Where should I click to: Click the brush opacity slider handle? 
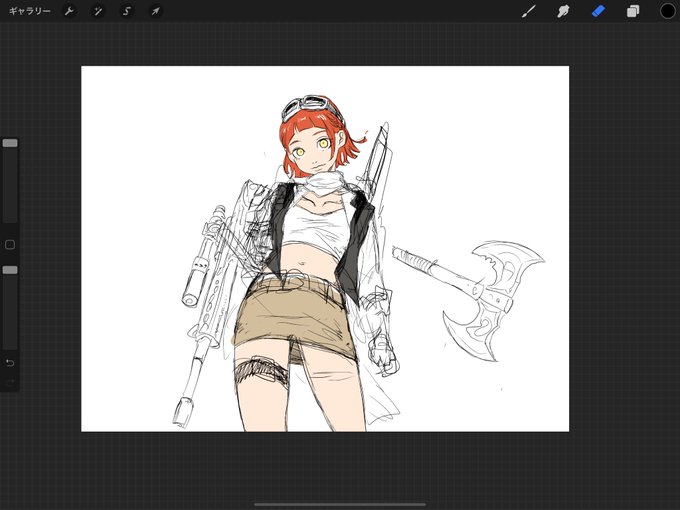pyautogui.click(x=10, y=270)
